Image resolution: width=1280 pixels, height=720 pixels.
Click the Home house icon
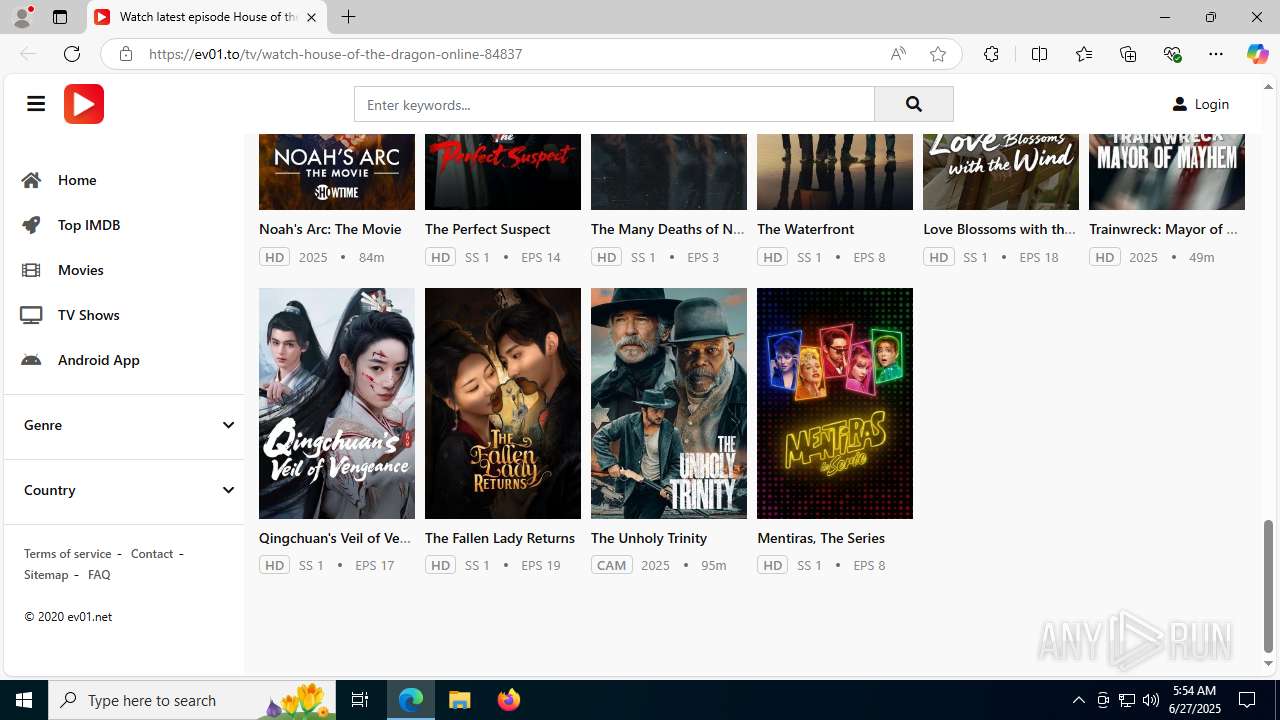point(32,180)
